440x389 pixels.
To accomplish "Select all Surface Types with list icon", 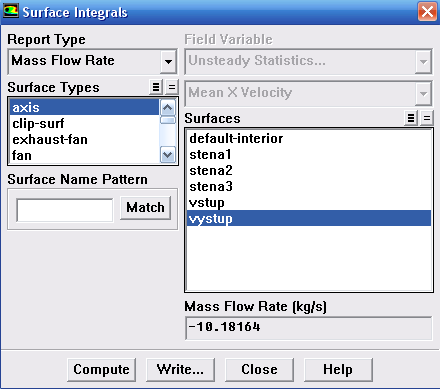I will tap(156, 87).
